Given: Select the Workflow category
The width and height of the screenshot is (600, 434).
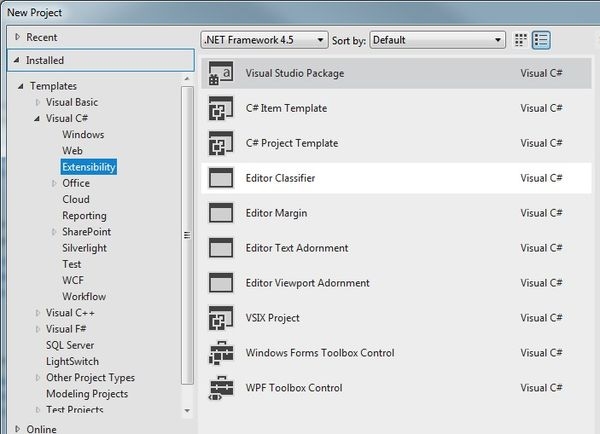Looking at the screenshot, I should point(84,297).
